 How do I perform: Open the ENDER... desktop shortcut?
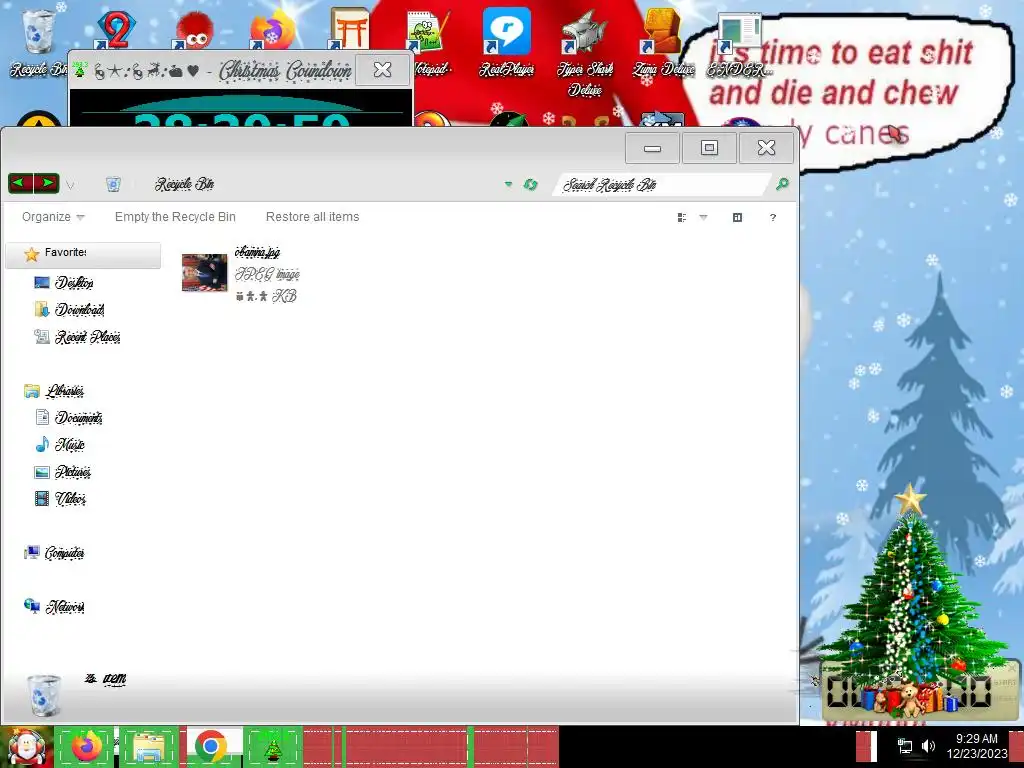pos(740,40)
